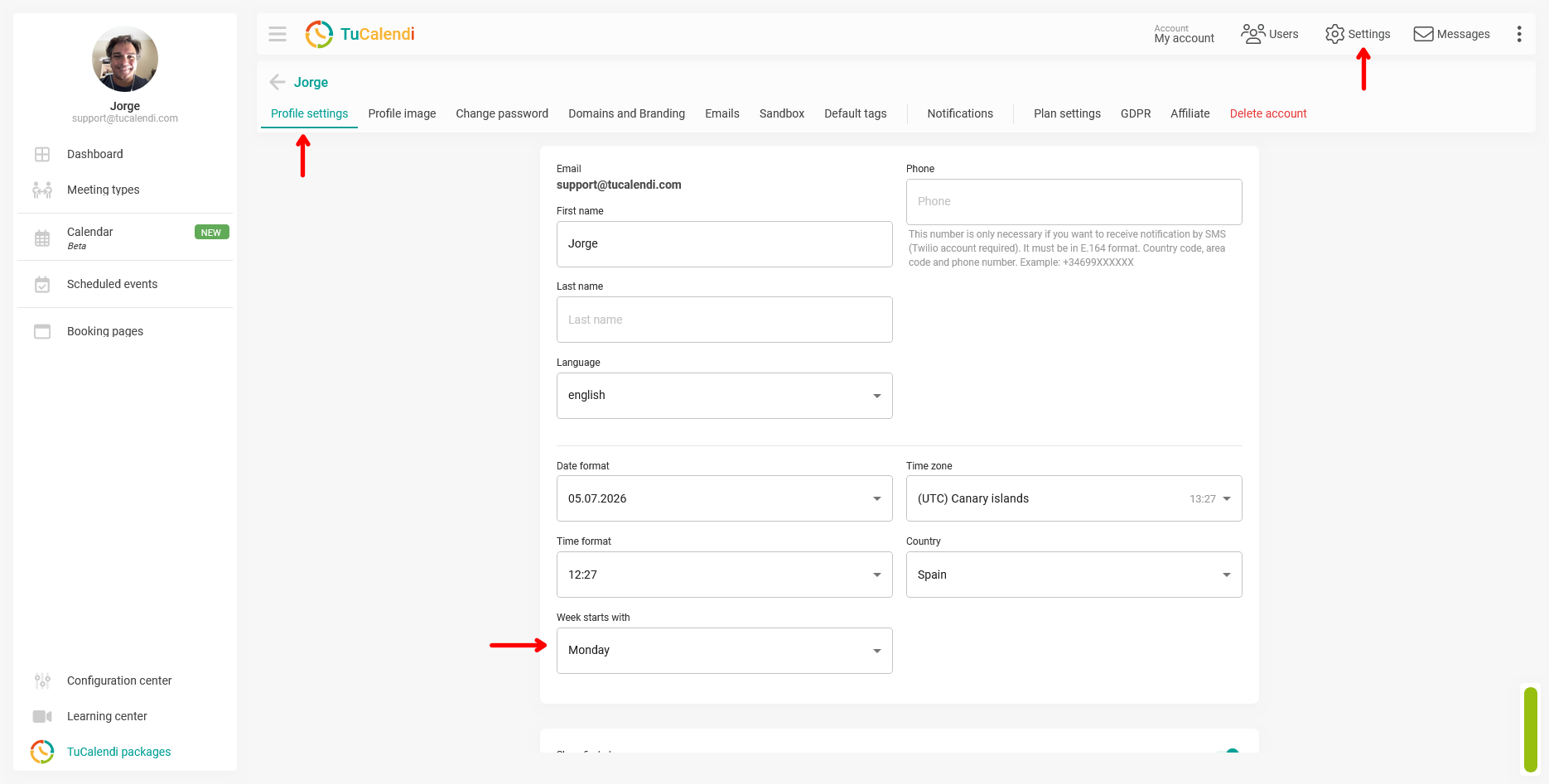Screen dimensions: 1549x784
Task: Click the TuCalendi packages logo icon
Action: tap(42, 752)
